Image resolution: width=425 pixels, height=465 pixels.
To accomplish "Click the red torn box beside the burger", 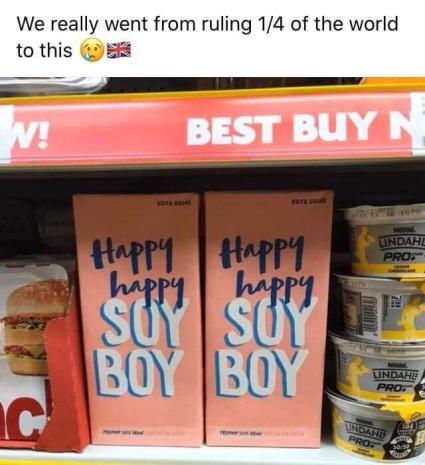I will [x=63, y=383].
